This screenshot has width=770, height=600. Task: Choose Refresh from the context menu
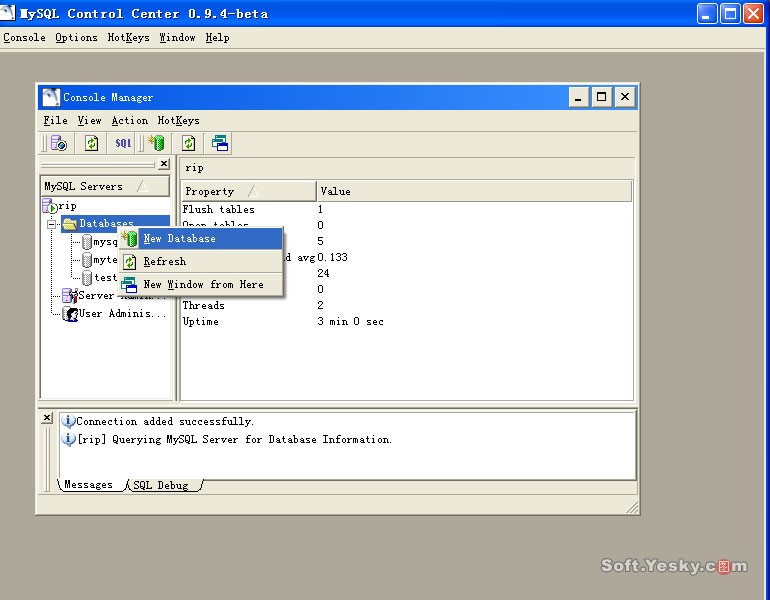[201, 262]
